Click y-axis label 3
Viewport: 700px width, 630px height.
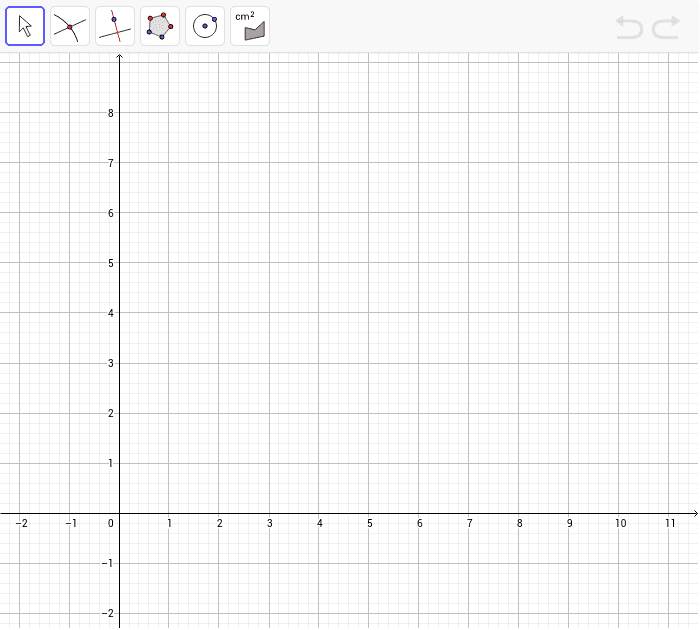(111, 363)
